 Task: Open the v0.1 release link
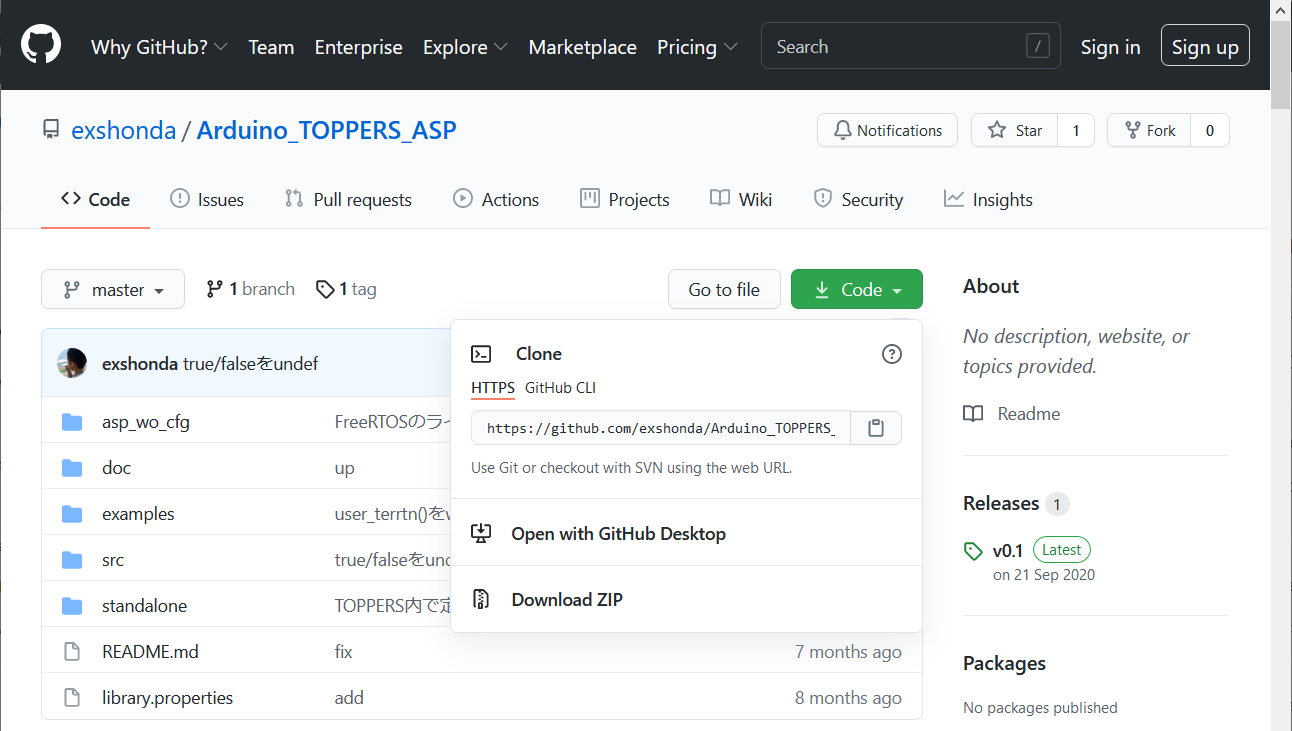1006,550
